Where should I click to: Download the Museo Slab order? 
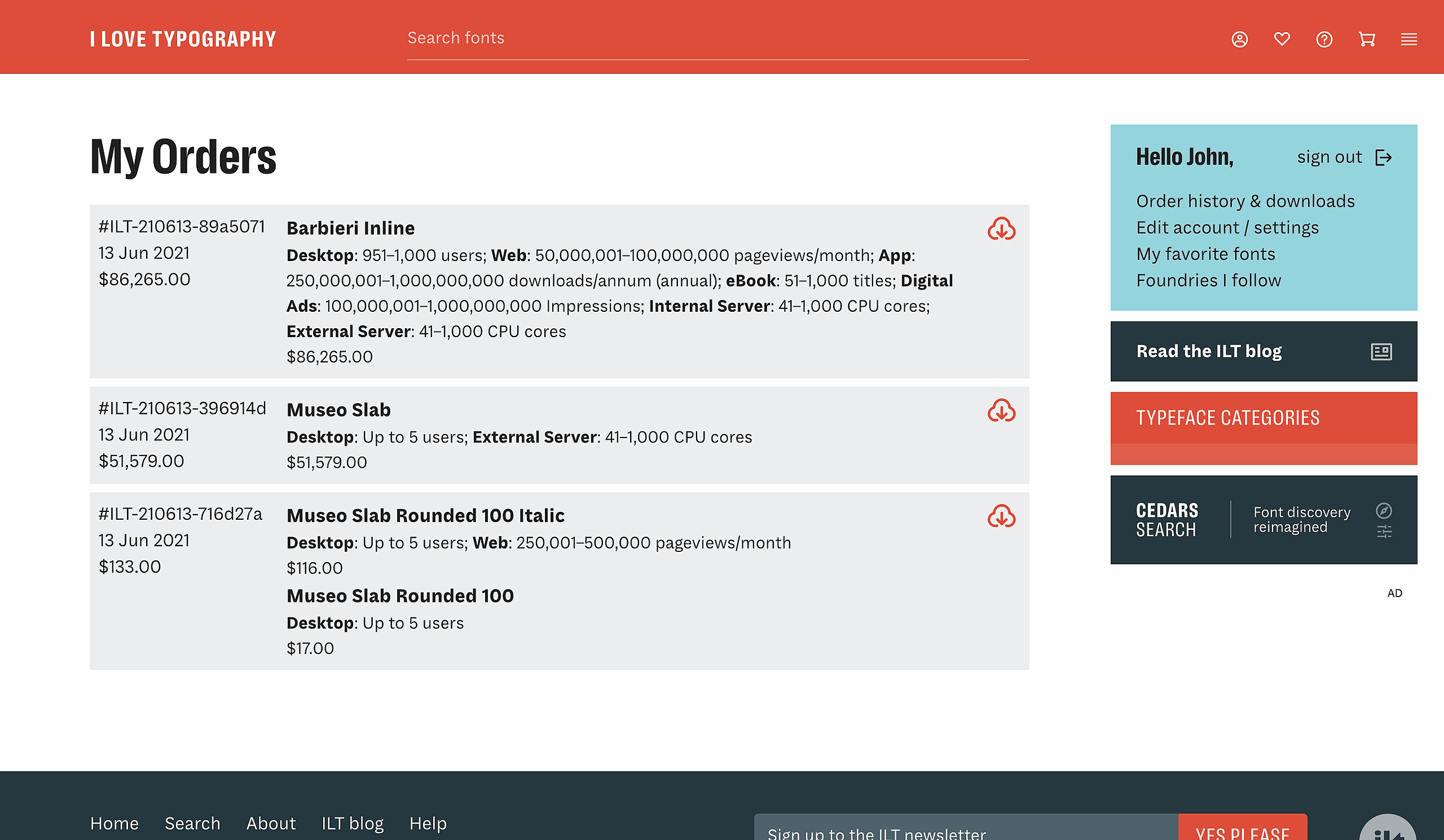tap(1001, 410)
